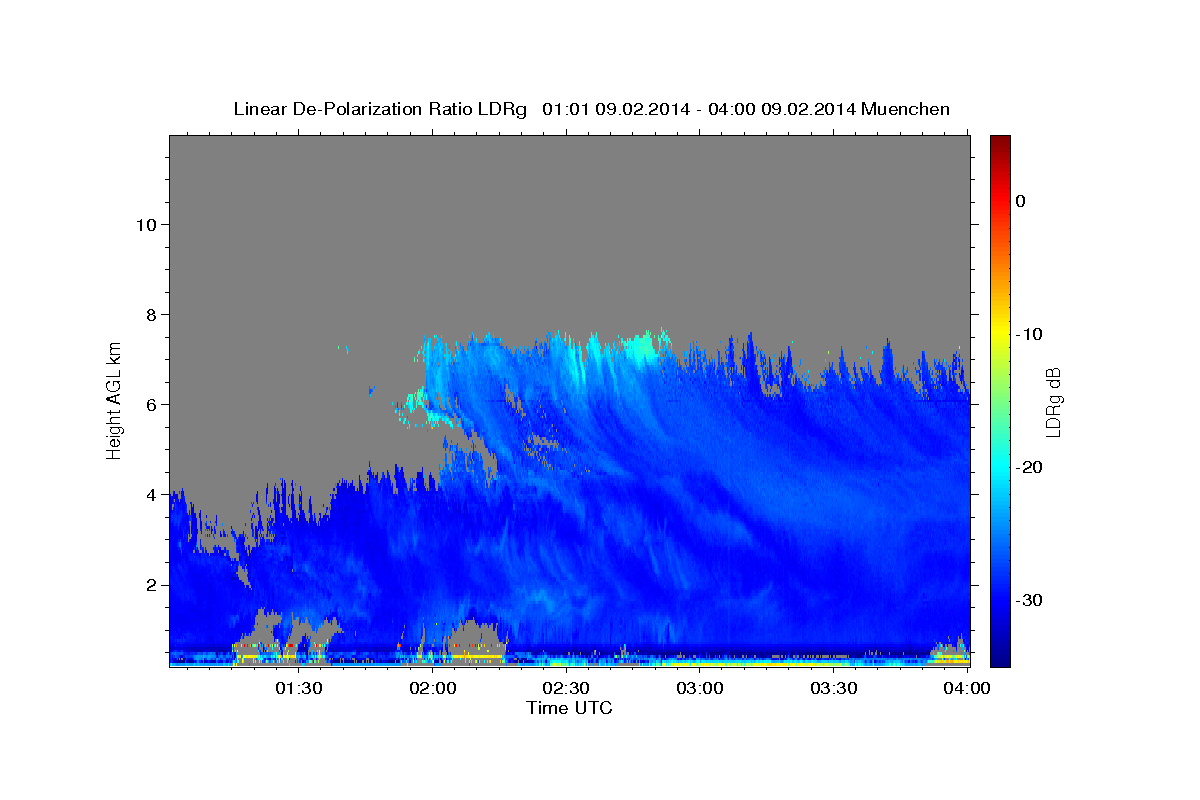Click the height tick label '2'
Viewport: 1200px width, 800px height.
coord(149,584)
